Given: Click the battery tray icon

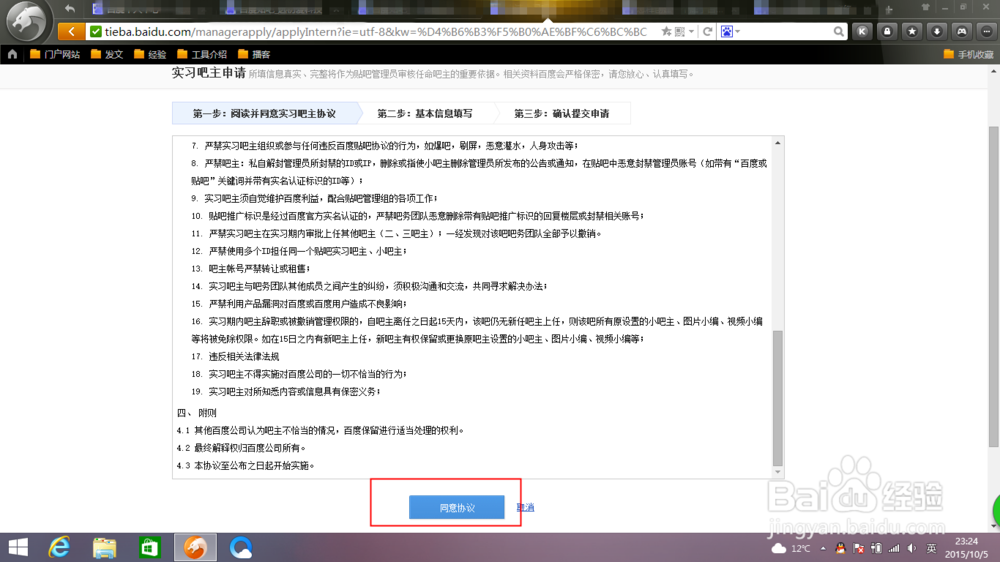Looking at the screenshot, I should click(x=876, y=549).
